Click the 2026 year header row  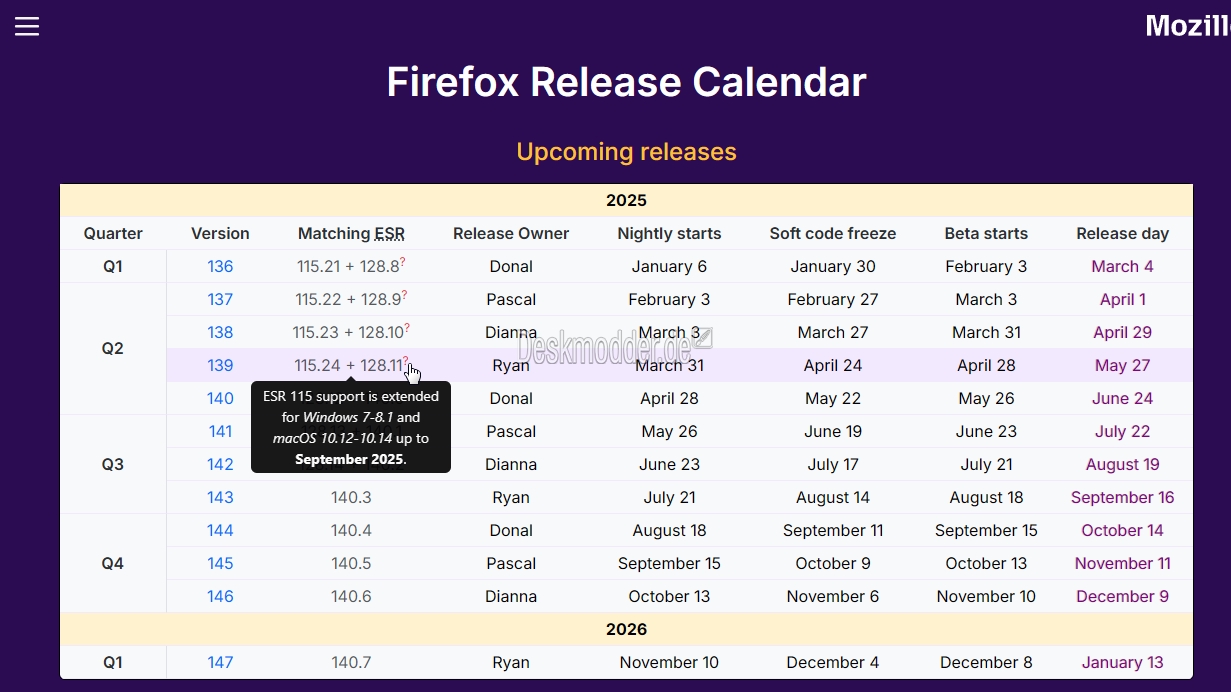(626, 629)
